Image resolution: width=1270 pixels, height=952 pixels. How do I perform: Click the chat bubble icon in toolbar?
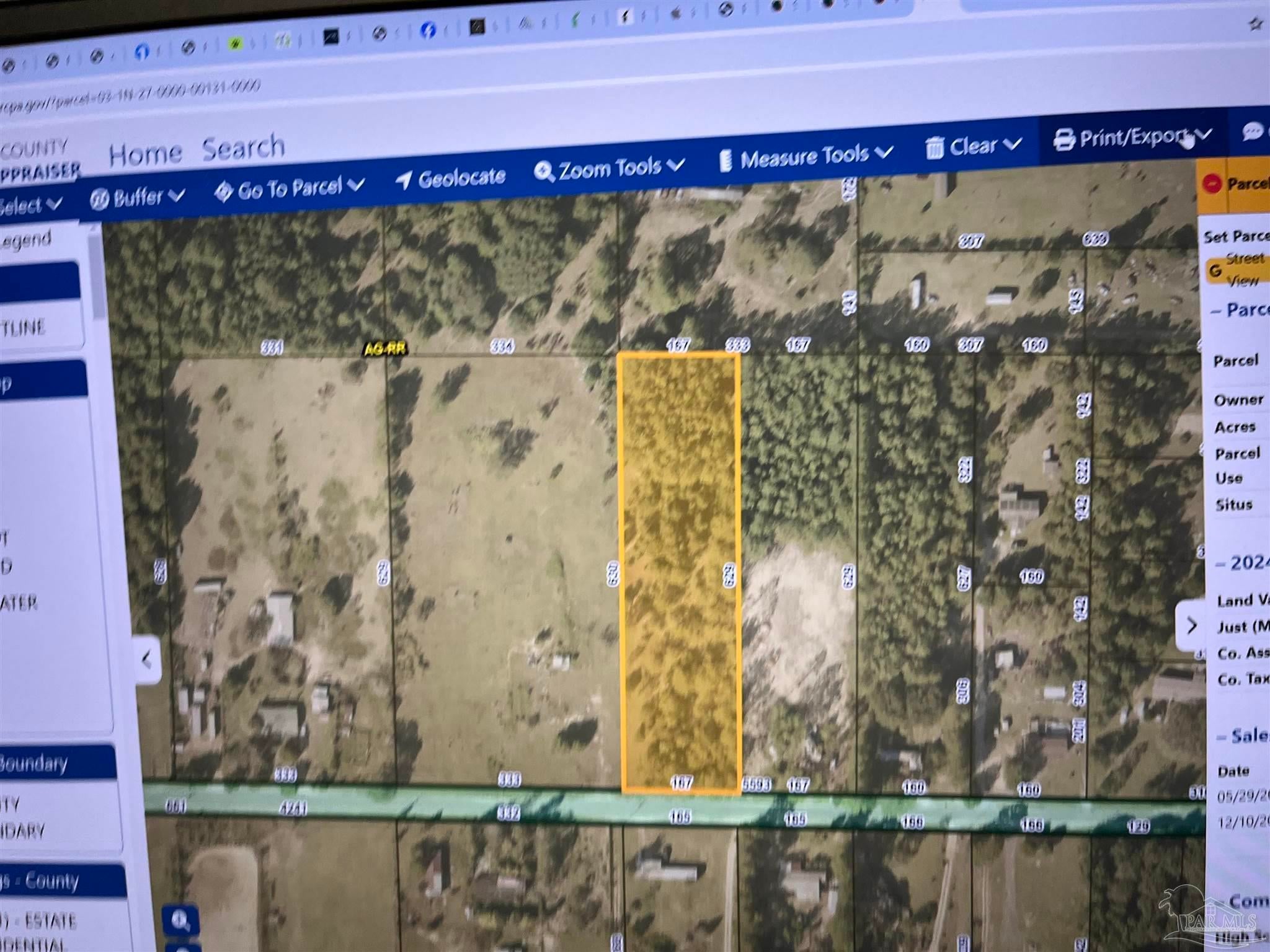pyautogui.click(x=1253, y=132)
